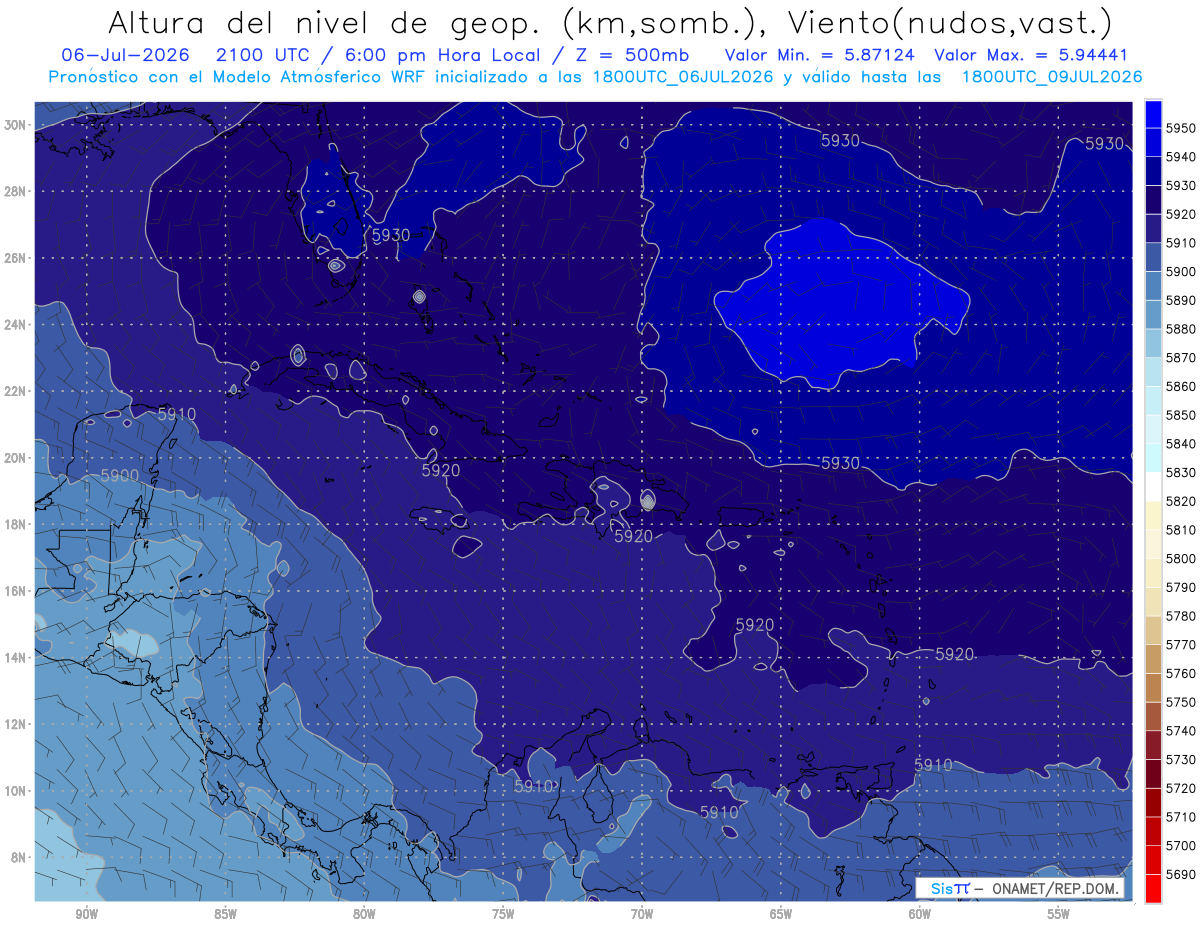Screen dimensions: 1200x927
Task: Click the colorbar swatch between 5940 and 5950
Action: tap(1153, 142)
